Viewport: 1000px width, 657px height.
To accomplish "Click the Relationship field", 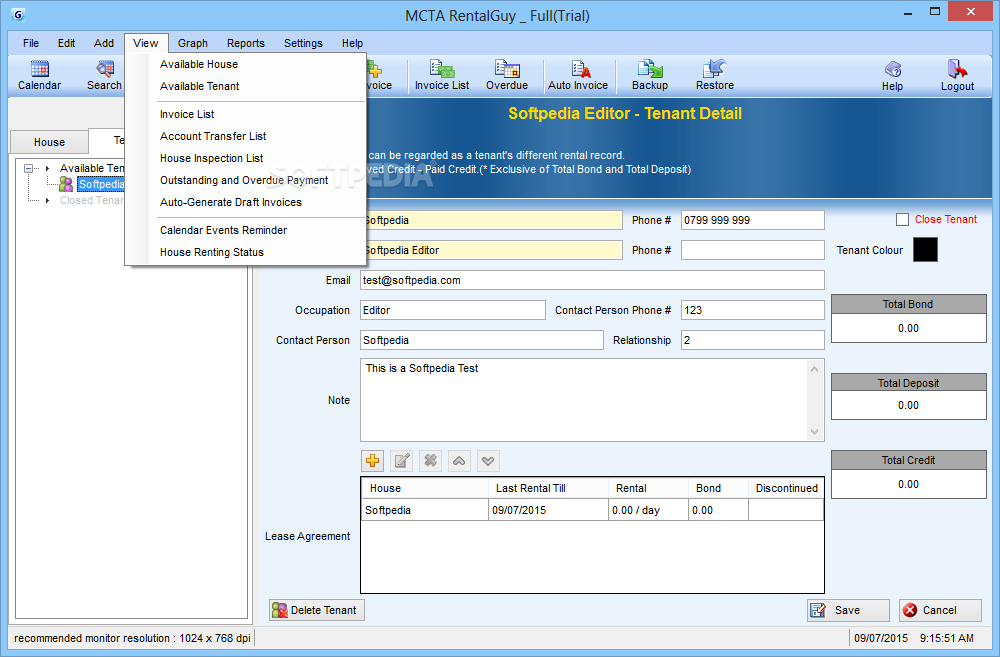I will (753, 340).
